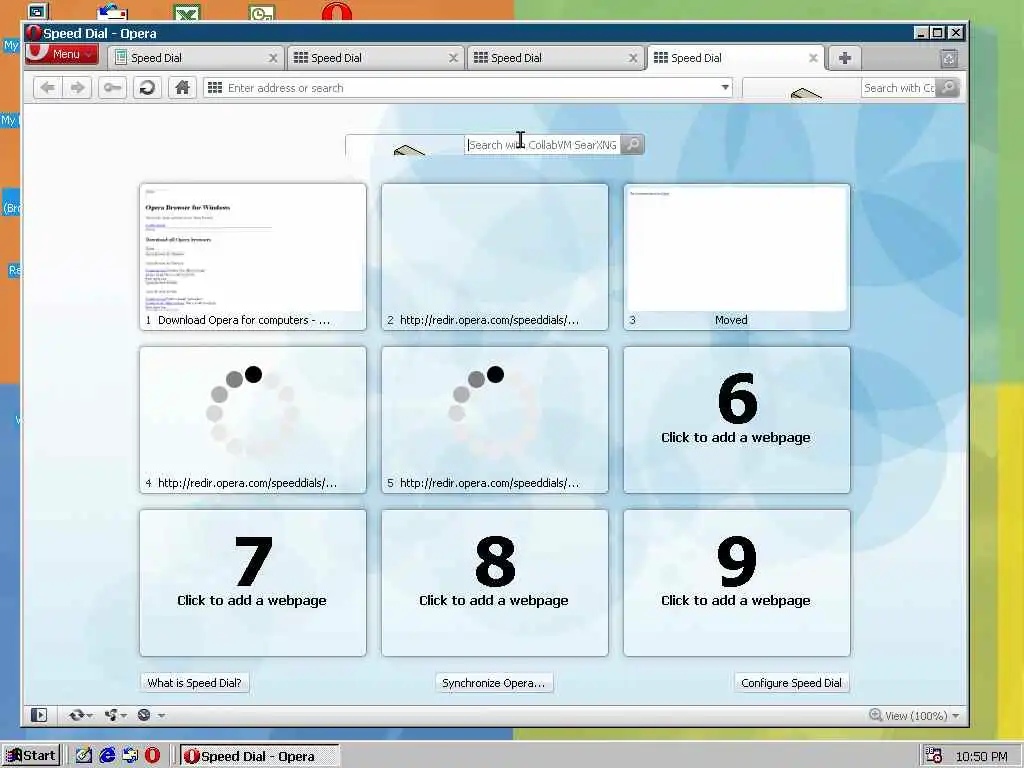Open the Windows Start menu
The height and width of the screenshot is (768, 1024).
[x=31, y=756]
